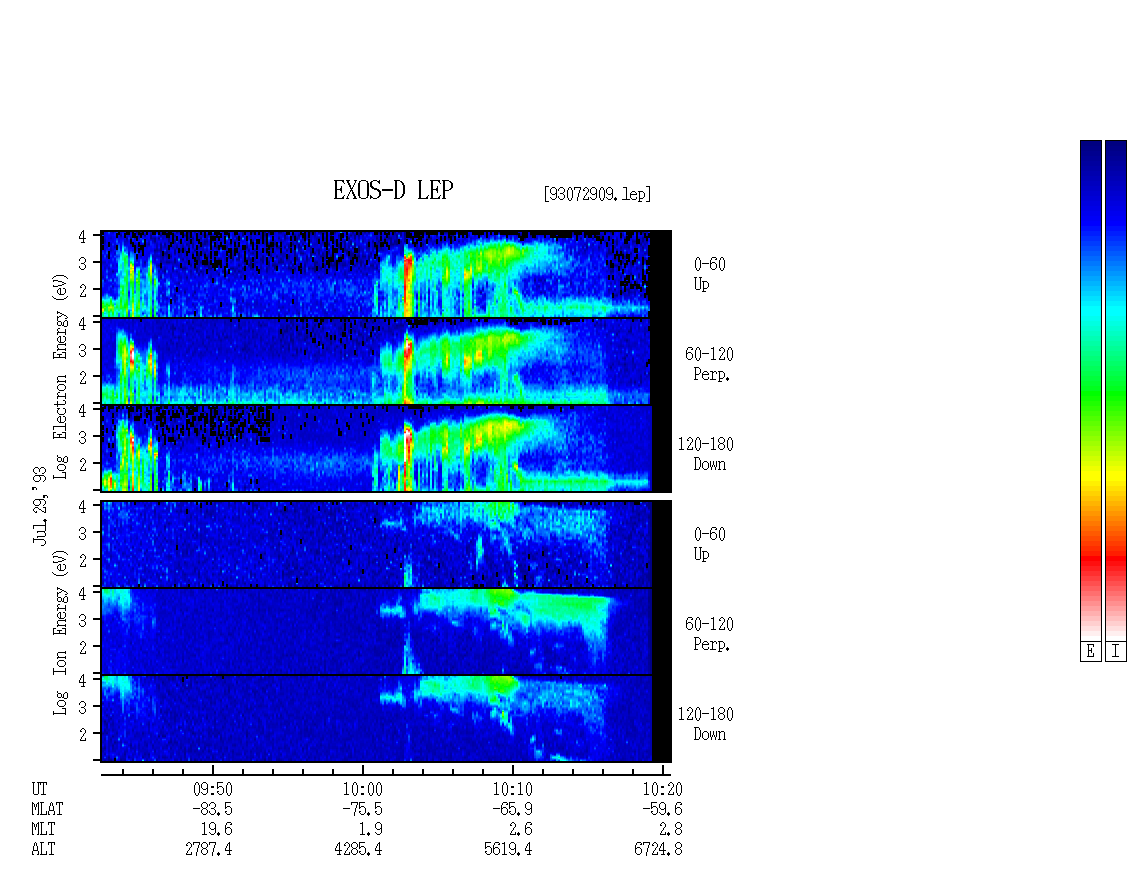Click the '10:10' time tick label
The height and width of the screenshot is (875, 1130).
pos(512,789)
